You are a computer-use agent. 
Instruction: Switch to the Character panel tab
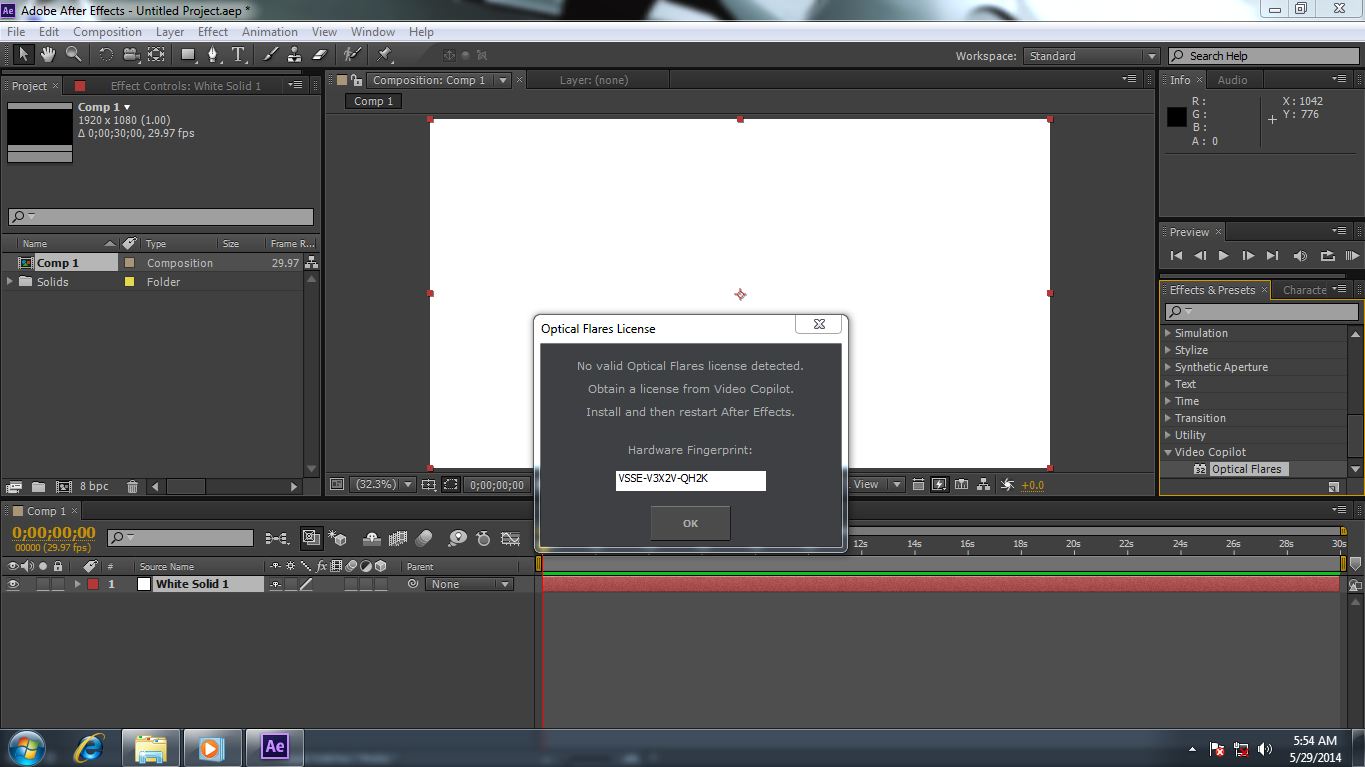pos(1305,290)
